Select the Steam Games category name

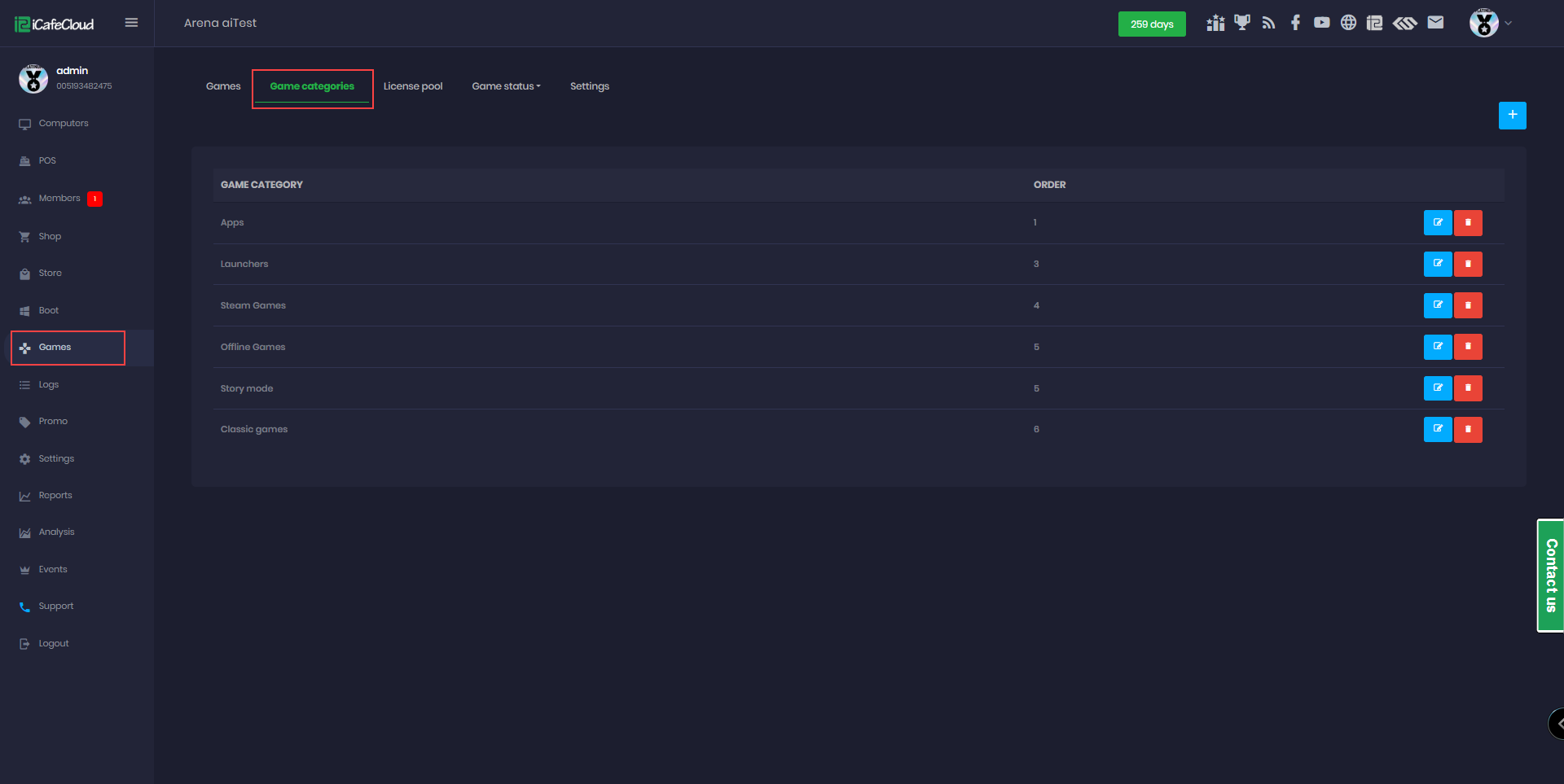tap(253, 305)
